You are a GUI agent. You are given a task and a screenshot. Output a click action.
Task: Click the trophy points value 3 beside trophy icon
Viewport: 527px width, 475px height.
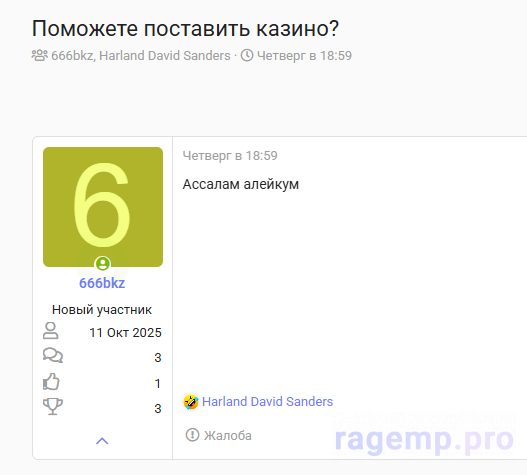(158, 408)
